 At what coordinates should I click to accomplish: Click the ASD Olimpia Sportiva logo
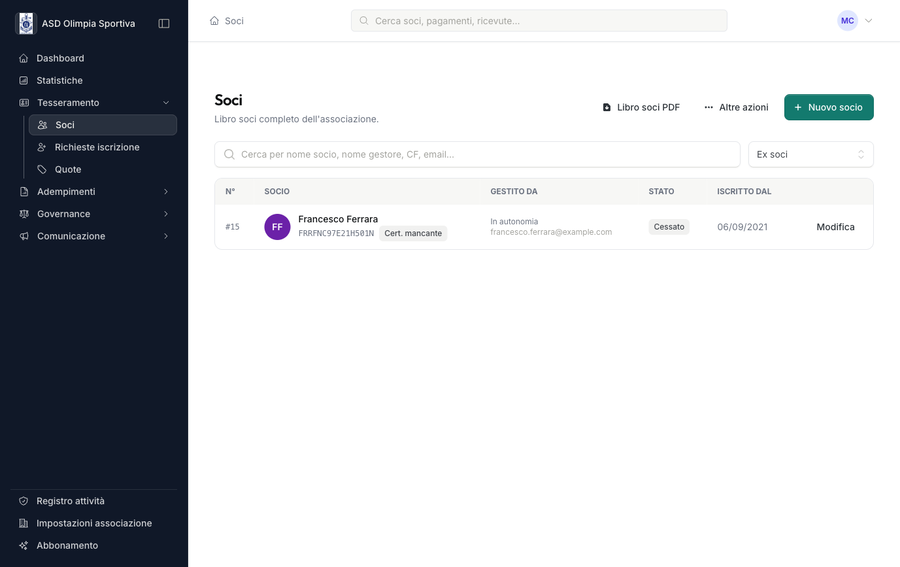coord(26,23)
